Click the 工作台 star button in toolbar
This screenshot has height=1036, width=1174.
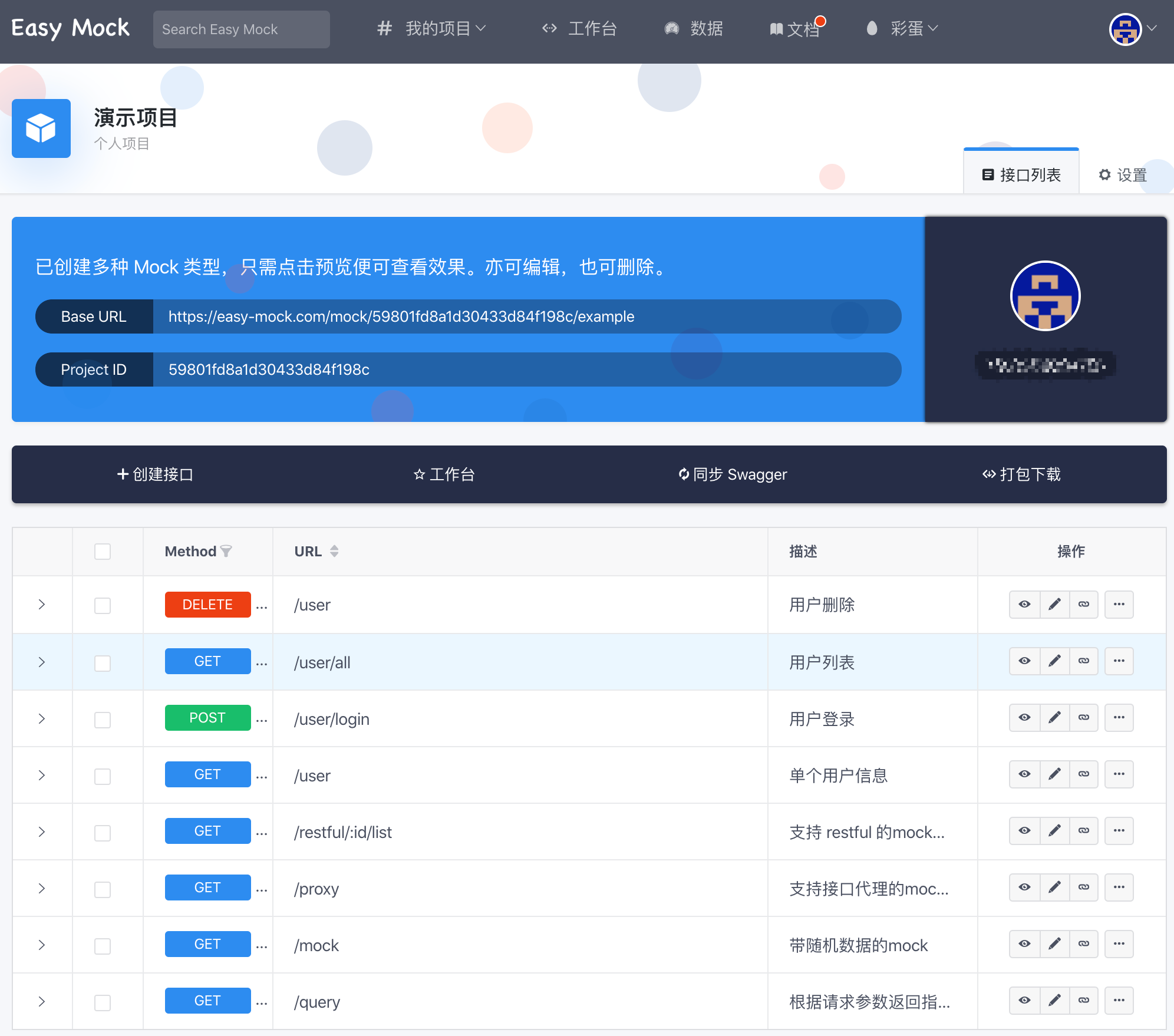coord(444,474)
